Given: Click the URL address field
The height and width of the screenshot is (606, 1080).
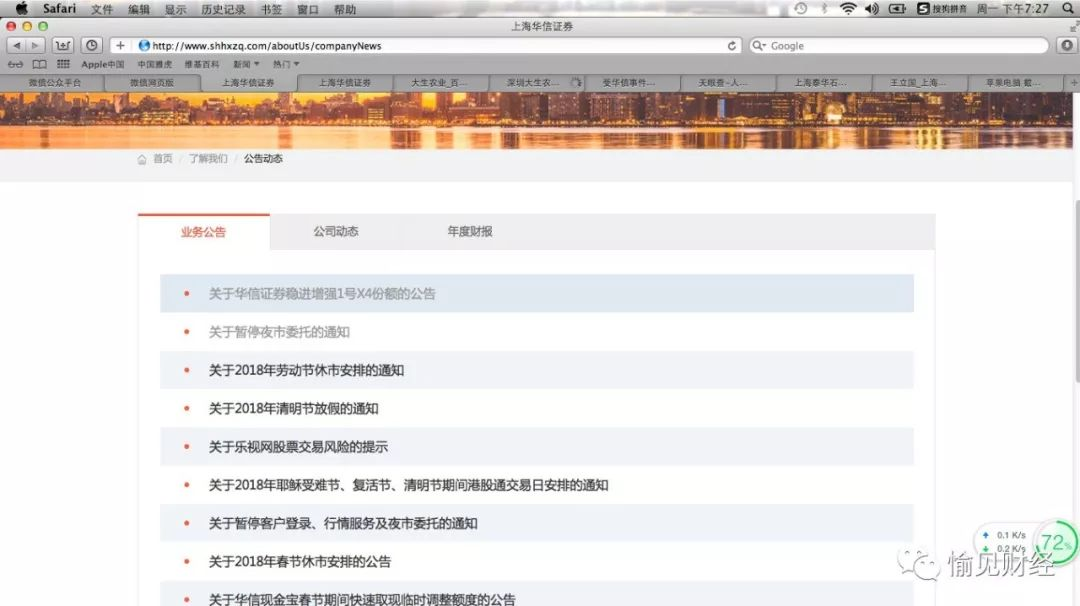Looking at the screenshot, I should click(x=430, y=46).
